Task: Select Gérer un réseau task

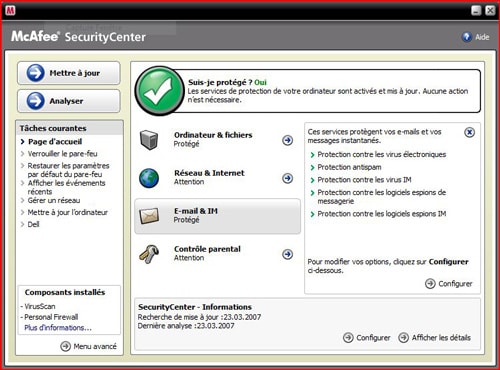Action: point(54,200)
